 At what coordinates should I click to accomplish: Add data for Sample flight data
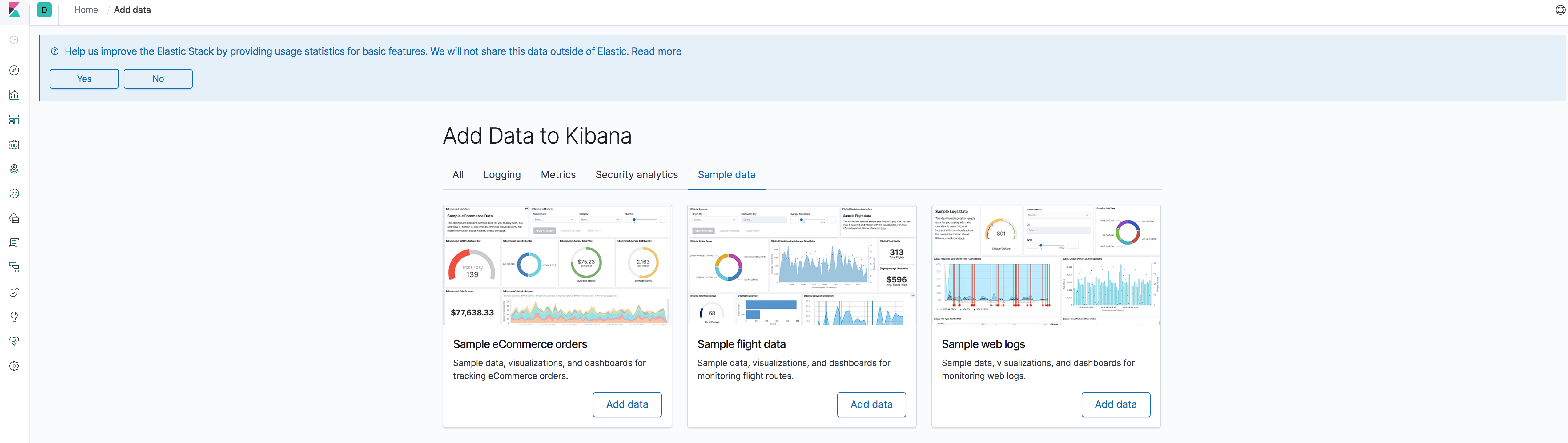[872, 404]
